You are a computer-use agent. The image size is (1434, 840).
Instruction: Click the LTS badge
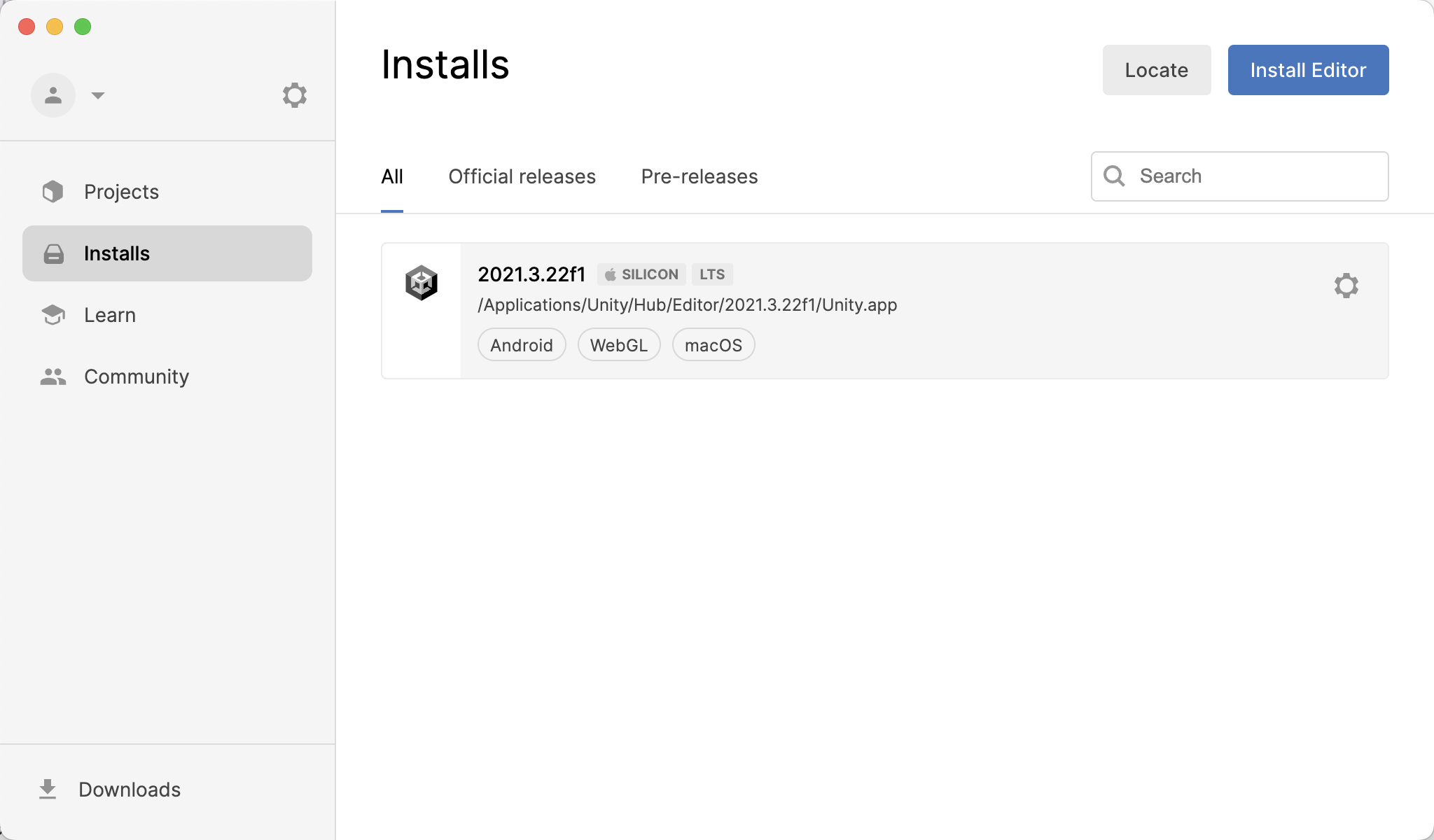(x=712, y=274)
